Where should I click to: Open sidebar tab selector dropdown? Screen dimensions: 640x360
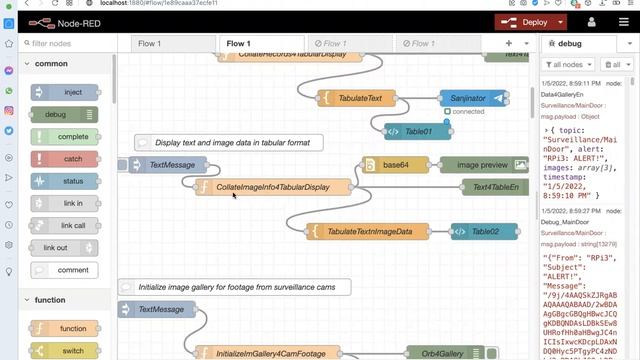click(629, 43)
